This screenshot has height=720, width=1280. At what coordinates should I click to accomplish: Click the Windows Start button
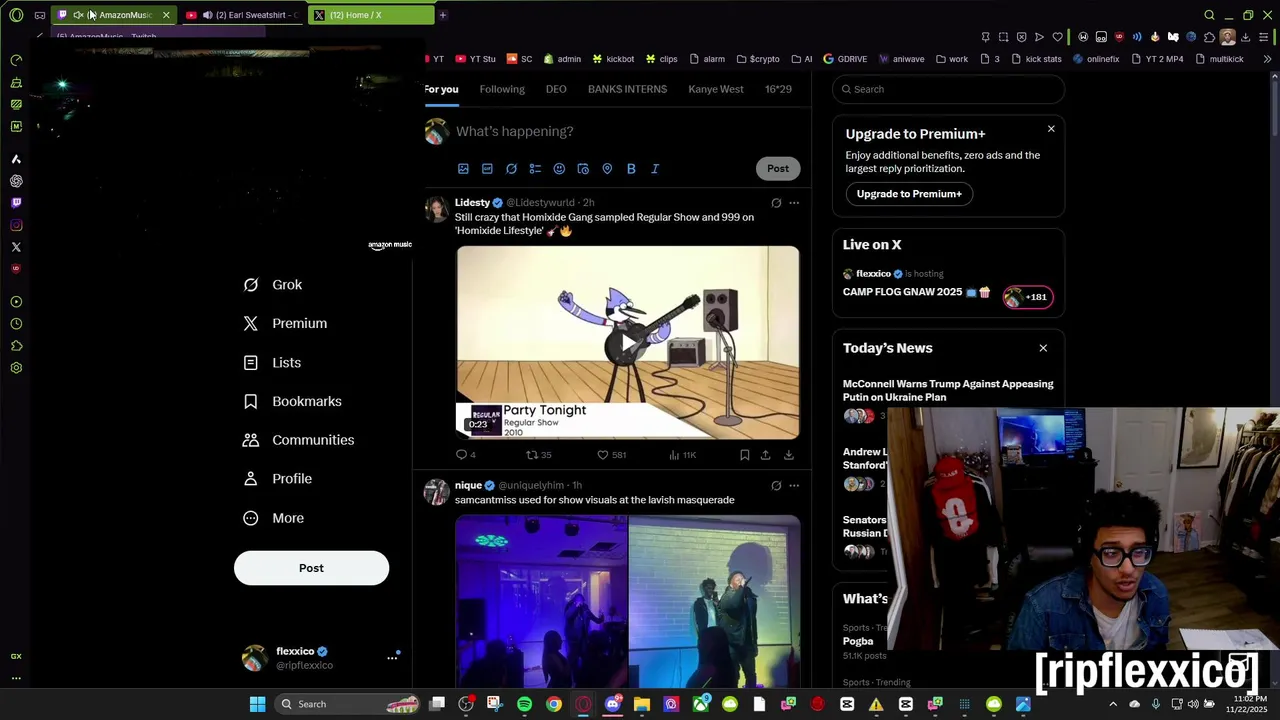pyautogui.click(x=257, y=704)
